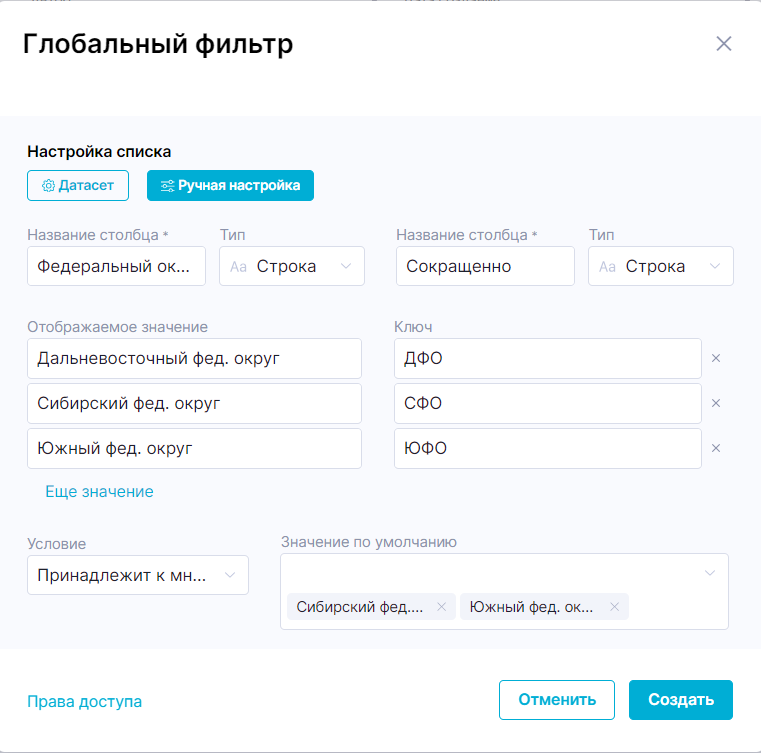761x753 pixels.
Task: Click the ЮФО key input field
Action: coord(548,448)
